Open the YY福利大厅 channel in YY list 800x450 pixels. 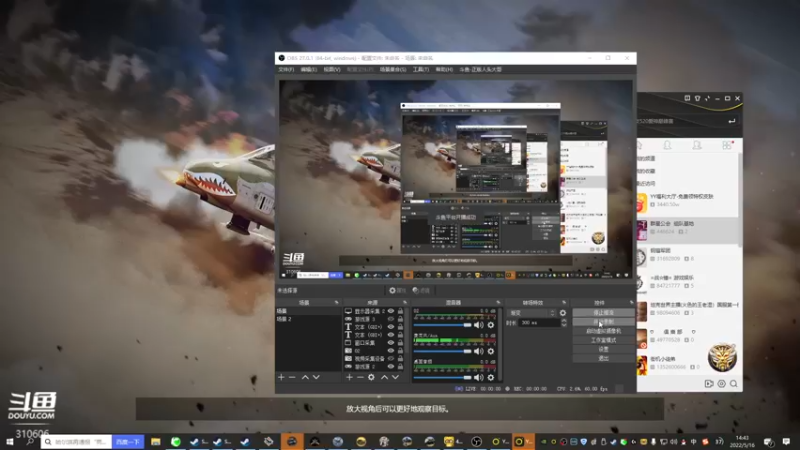687,200
